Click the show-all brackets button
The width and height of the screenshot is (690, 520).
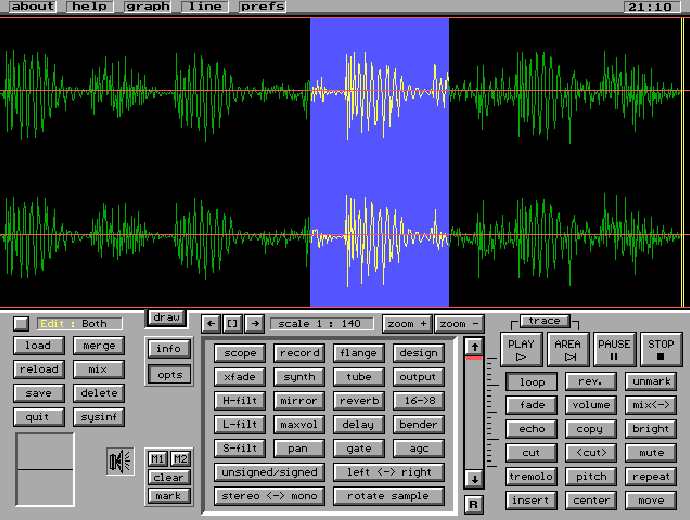coord(233,324)
